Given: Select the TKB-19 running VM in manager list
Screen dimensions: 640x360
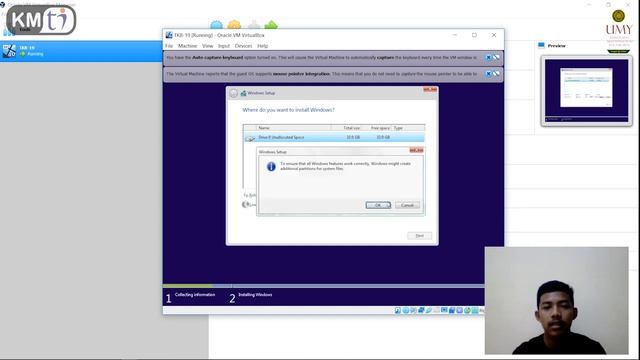Looking at the screenshot, I should click(81, 51).
